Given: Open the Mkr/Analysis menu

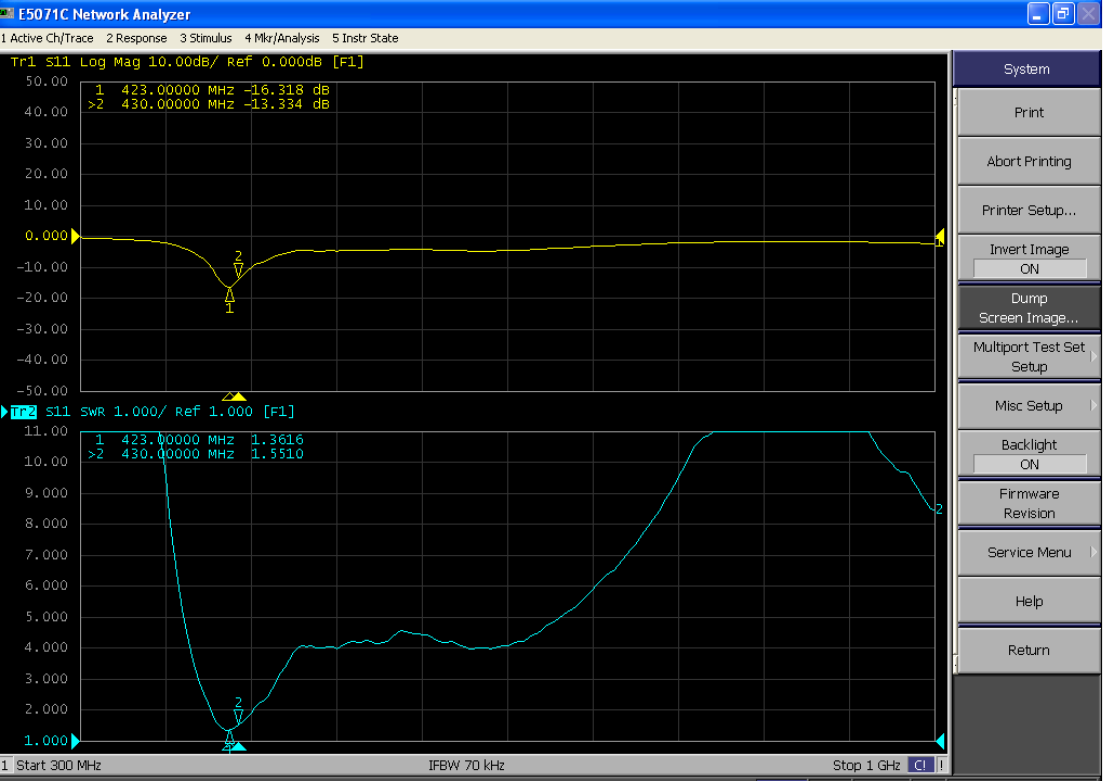Looking at the screenshot, I should [282, 38].
